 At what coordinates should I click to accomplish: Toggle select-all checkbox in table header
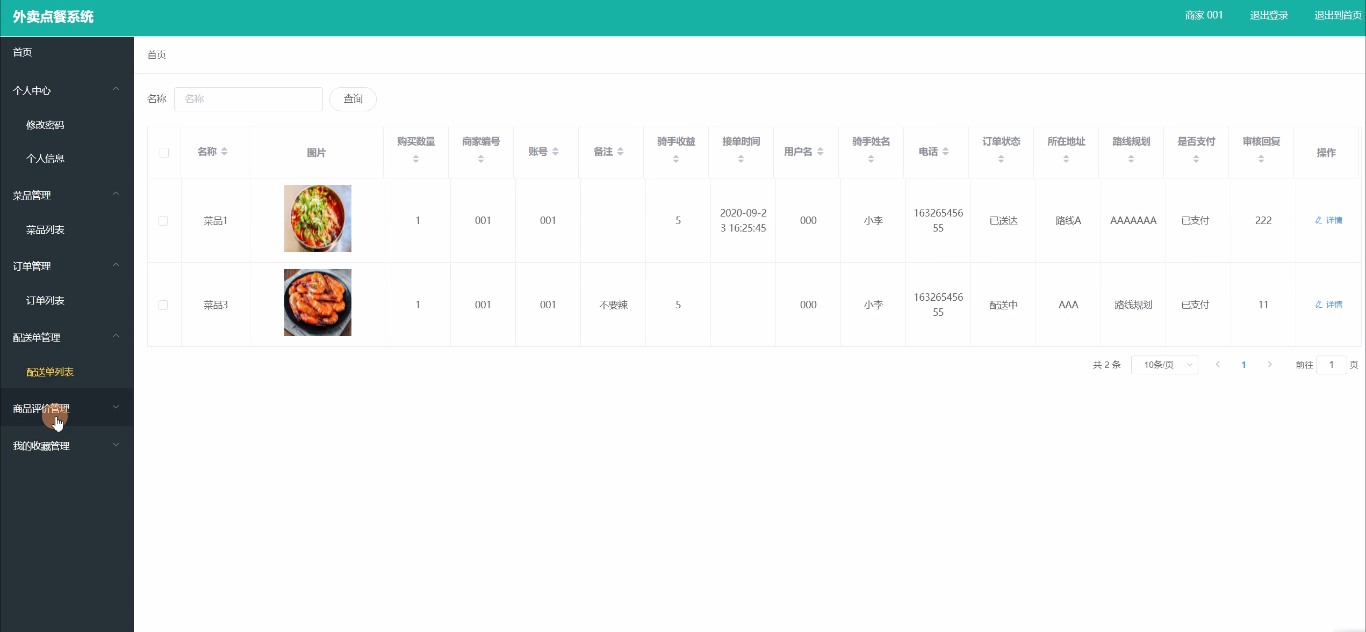(164, 153)
